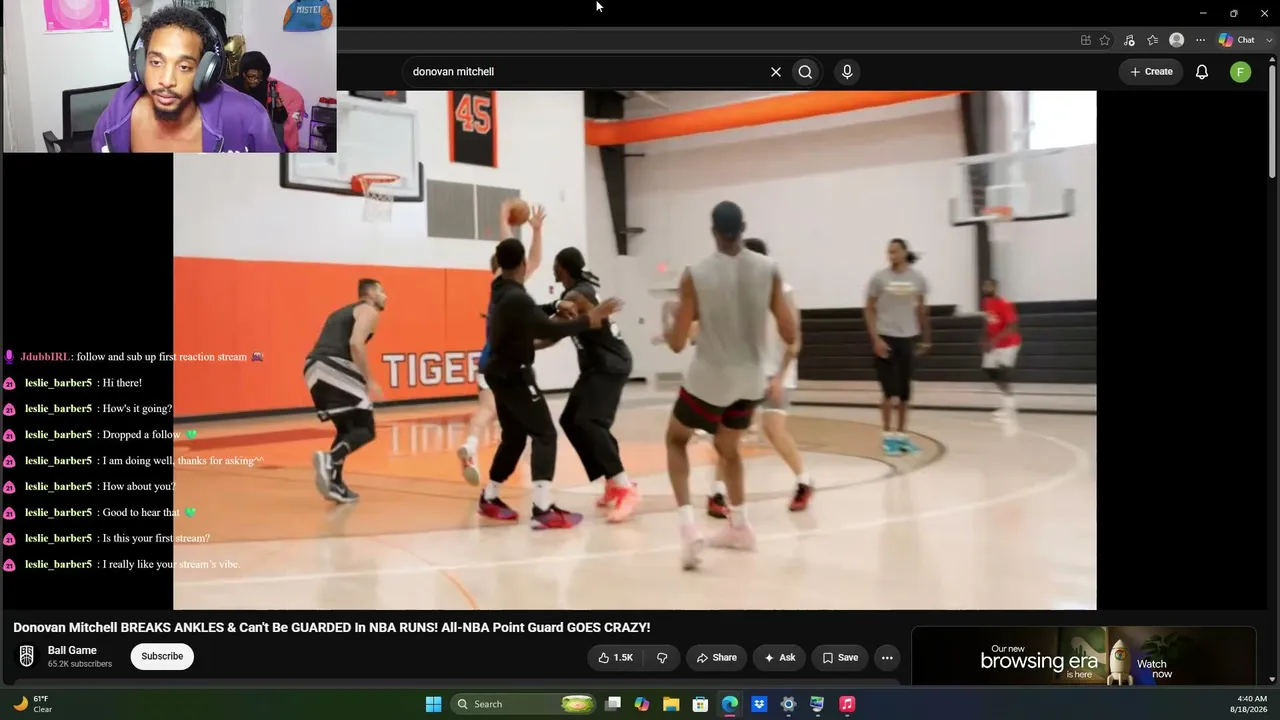Image resolution: width=1280 pixels, height=720 pixels.
Task: Open the Copilot Chat button
Action: coord(1237,40)
